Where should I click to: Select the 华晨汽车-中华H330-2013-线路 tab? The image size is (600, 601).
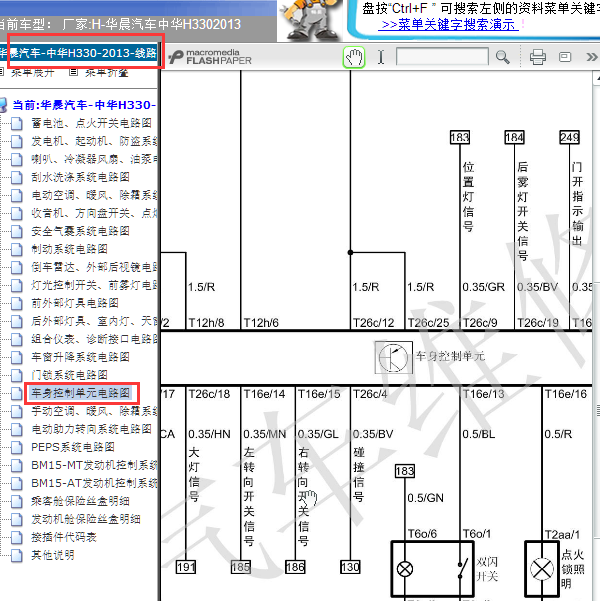click(x=79, y=53)
